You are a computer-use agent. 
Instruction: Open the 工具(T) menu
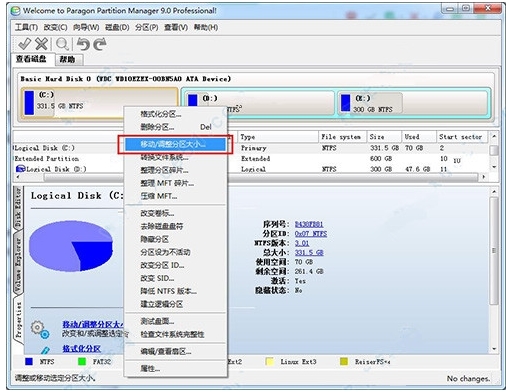[26, 27]
